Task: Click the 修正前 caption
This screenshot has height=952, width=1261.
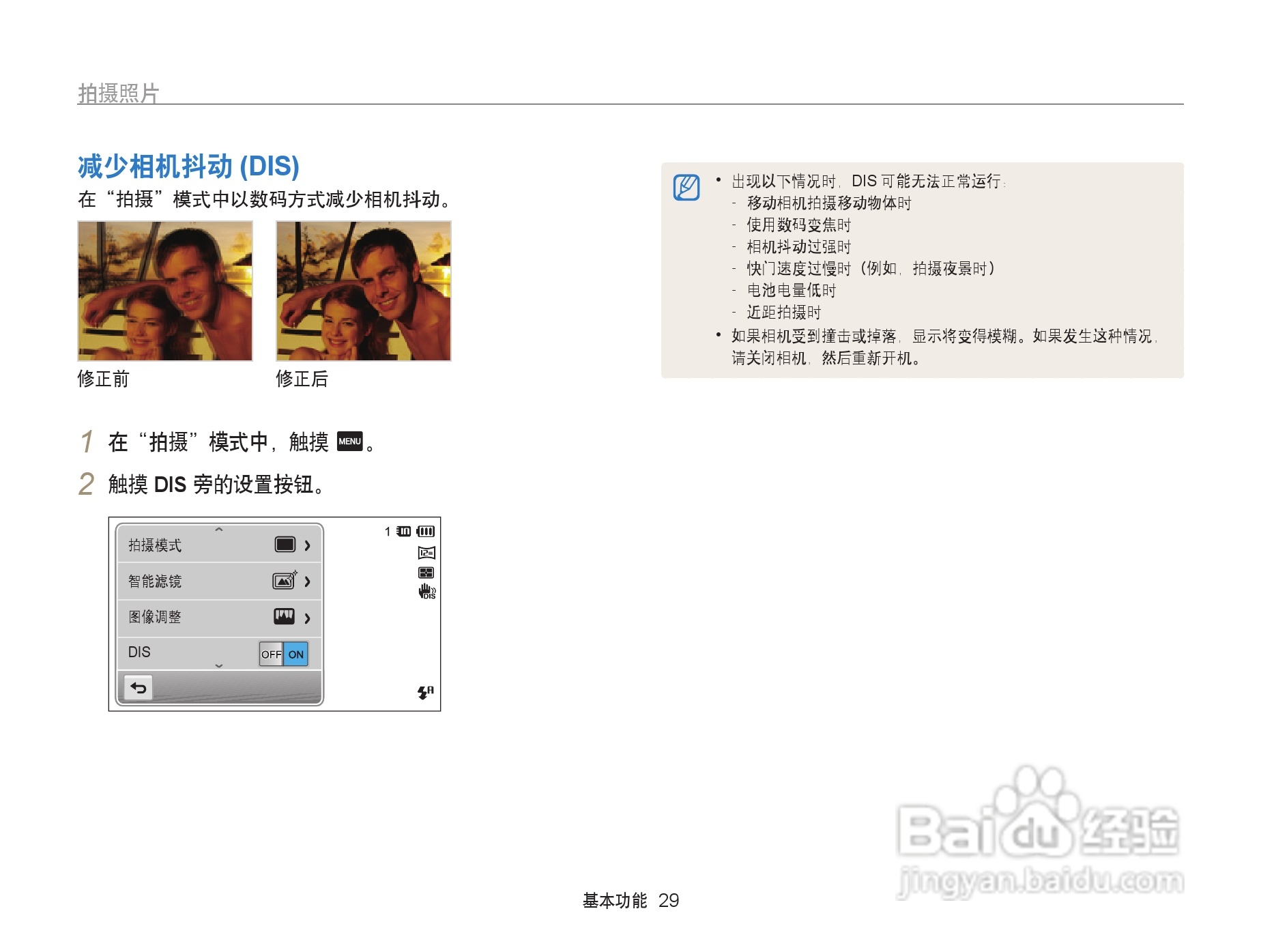Action: pos(103,379)
